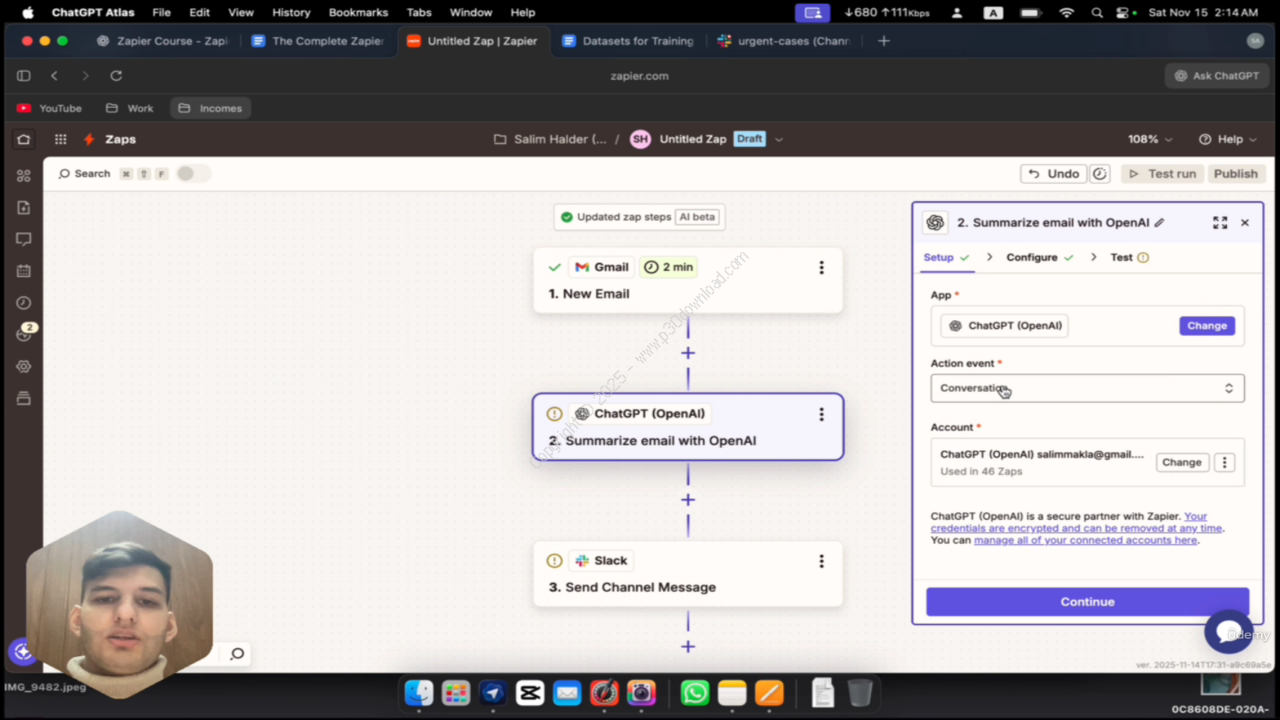The height and width of the screenshot is (720, 1280).
Task: Click the pencil icon to rename step
Action: [x=1160, y=223]
